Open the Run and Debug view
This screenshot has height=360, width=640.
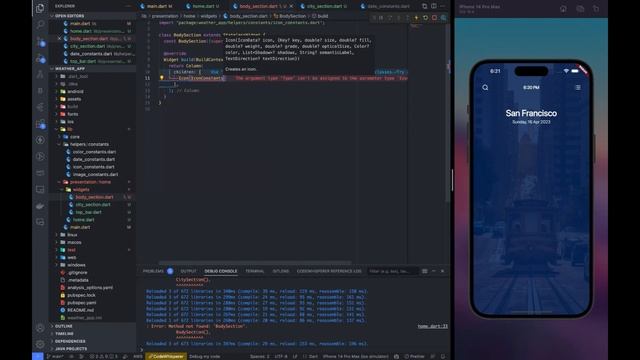pyautogui.click(x=40, y=58)
